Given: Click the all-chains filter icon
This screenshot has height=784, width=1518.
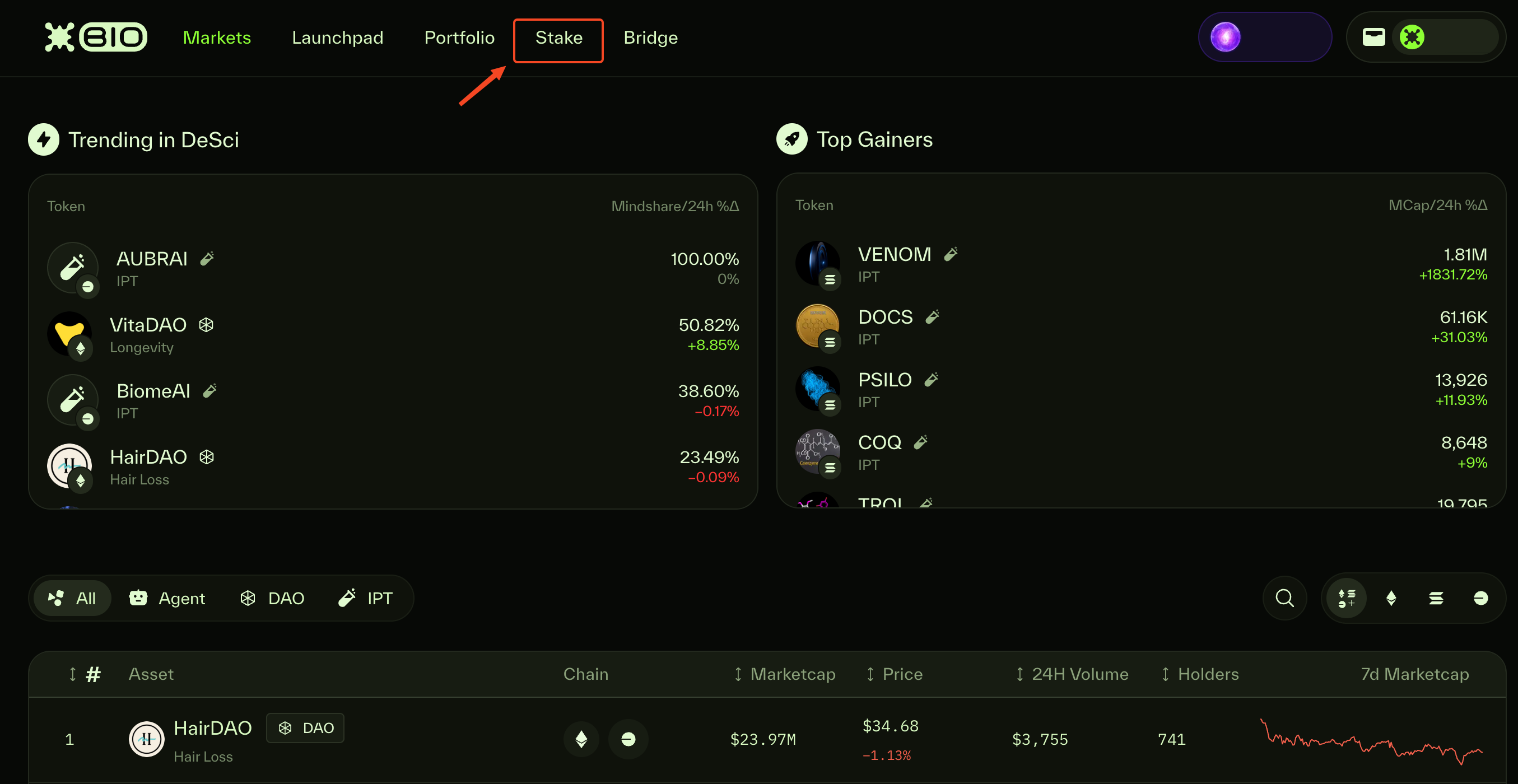Looking at the screenshot, I should 1347,598.
